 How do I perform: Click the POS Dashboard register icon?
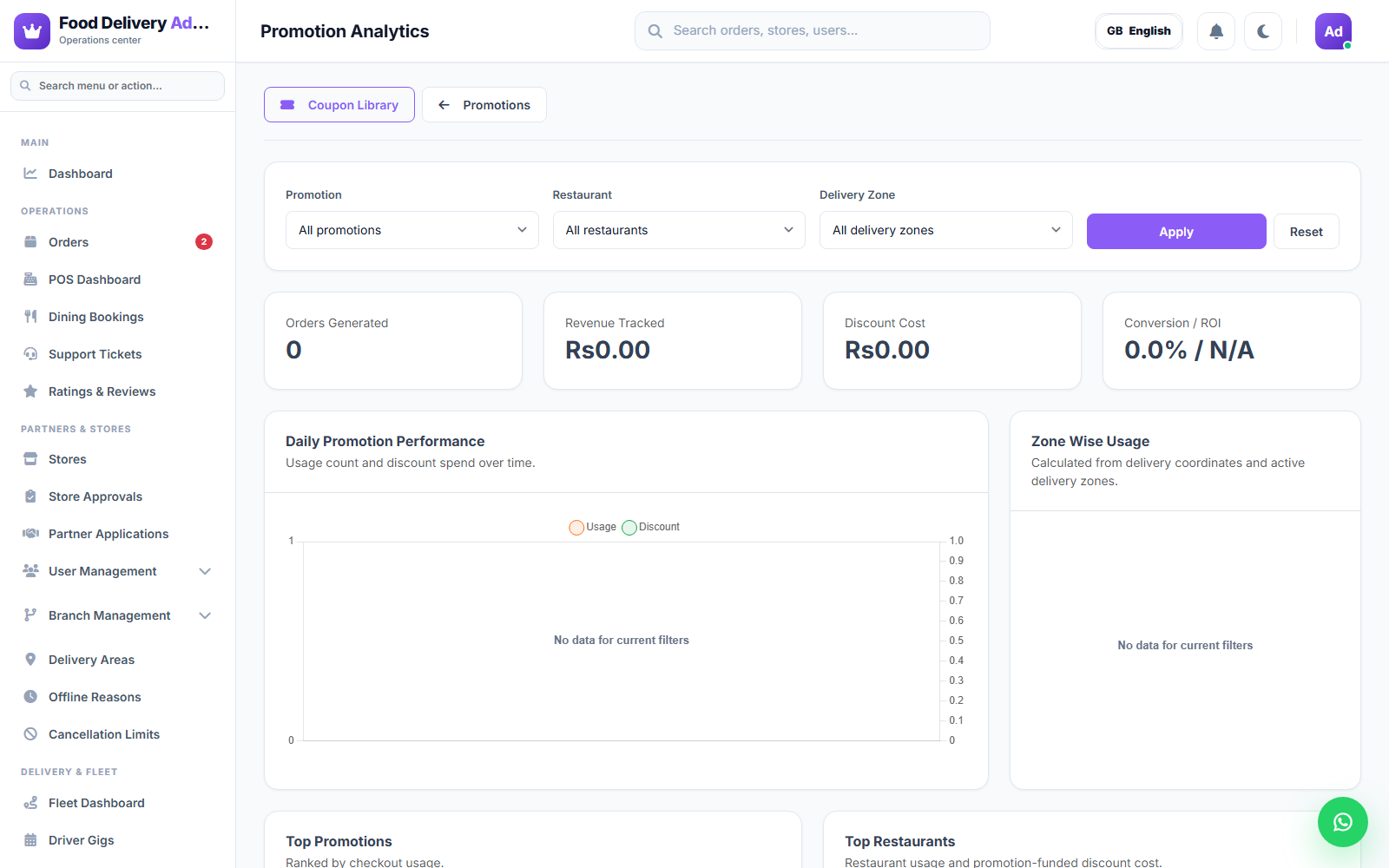click(30, 279)
